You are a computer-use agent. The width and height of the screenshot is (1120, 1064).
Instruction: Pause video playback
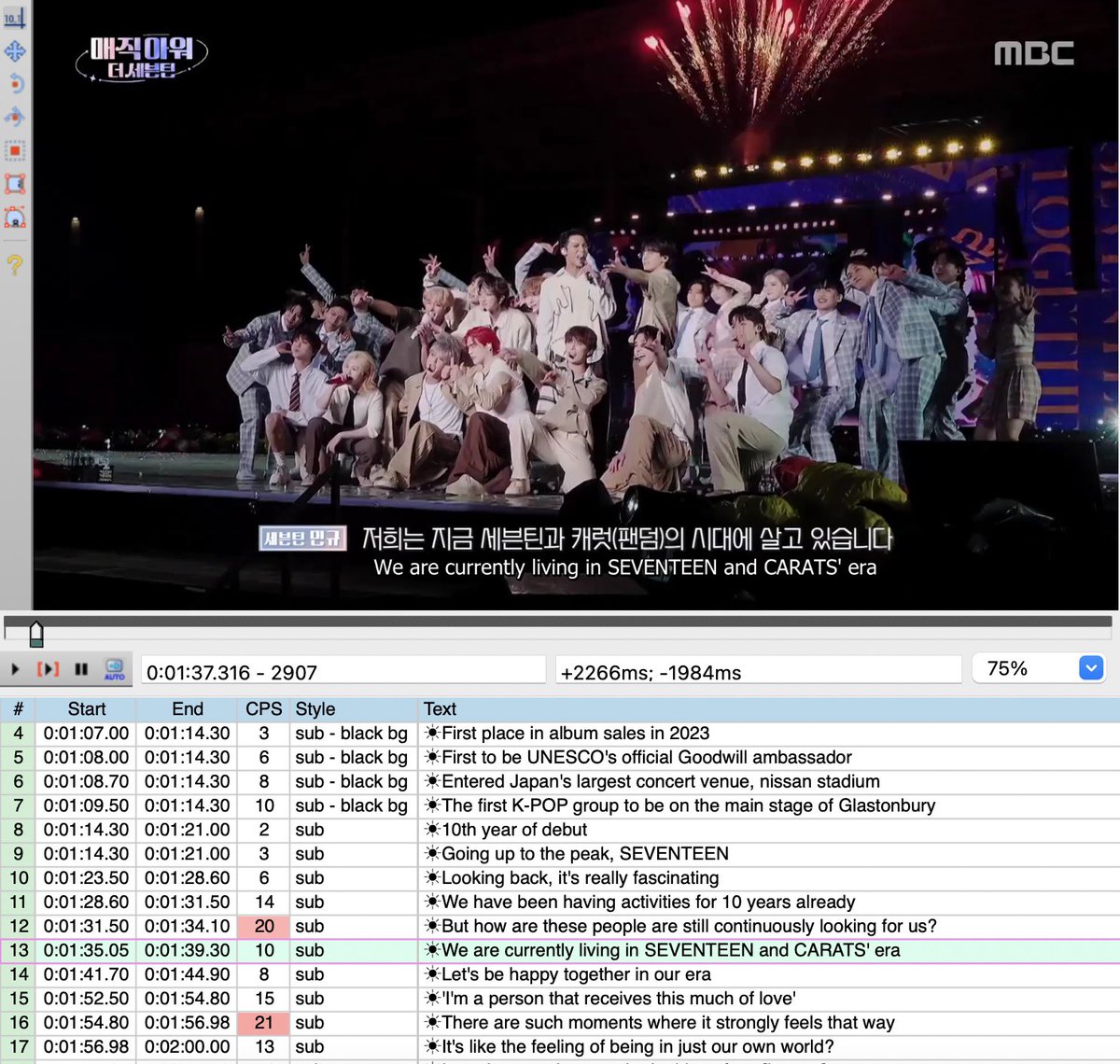tap(81, 669)
